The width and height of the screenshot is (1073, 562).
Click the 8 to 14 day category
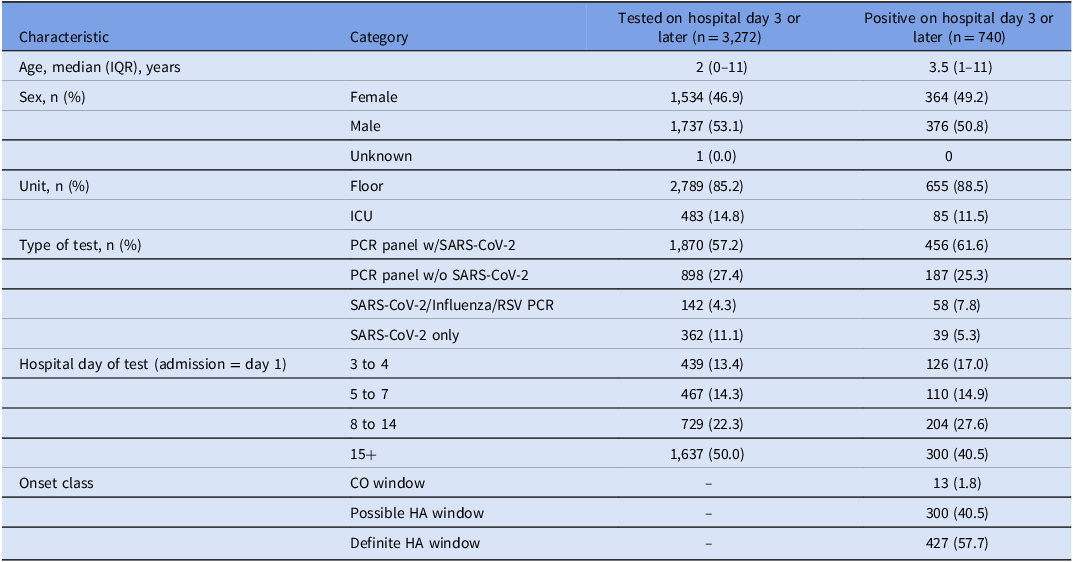(x=373, y=424)
